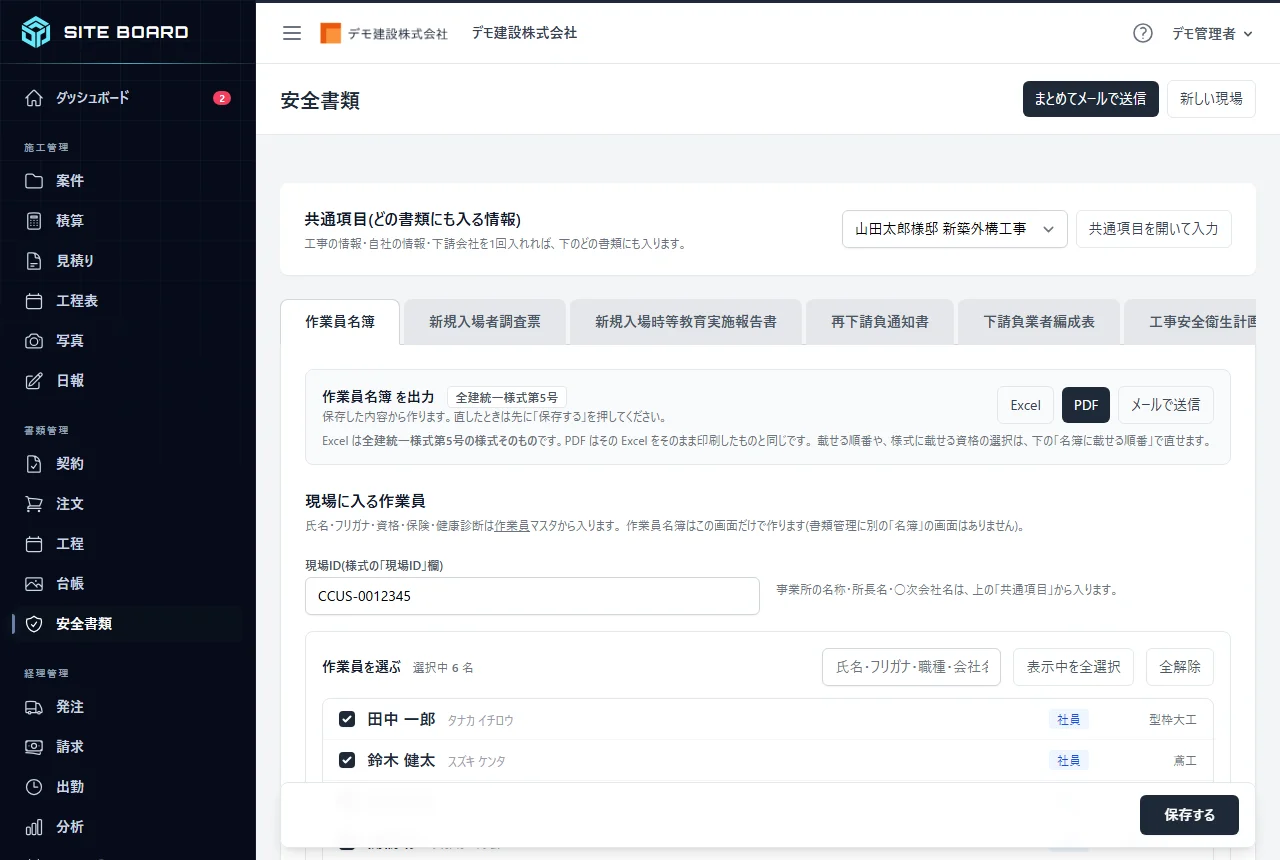Switch to the 新規入場者調査票 tab
1280x860 pixels.
point(485,322)
